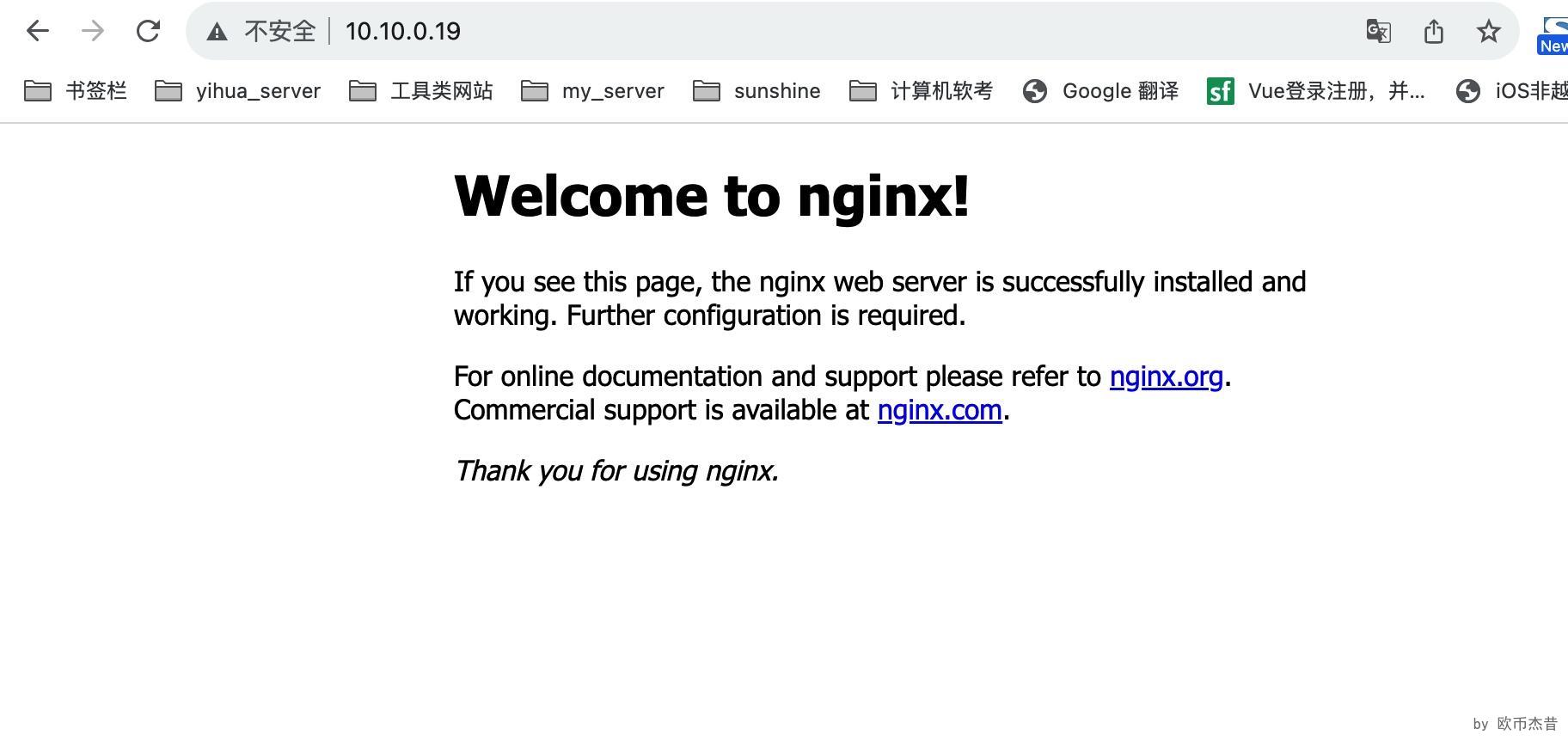The image size is (1568, 741).
Task: Click the browser forward arrow
Action: [93, 32]
